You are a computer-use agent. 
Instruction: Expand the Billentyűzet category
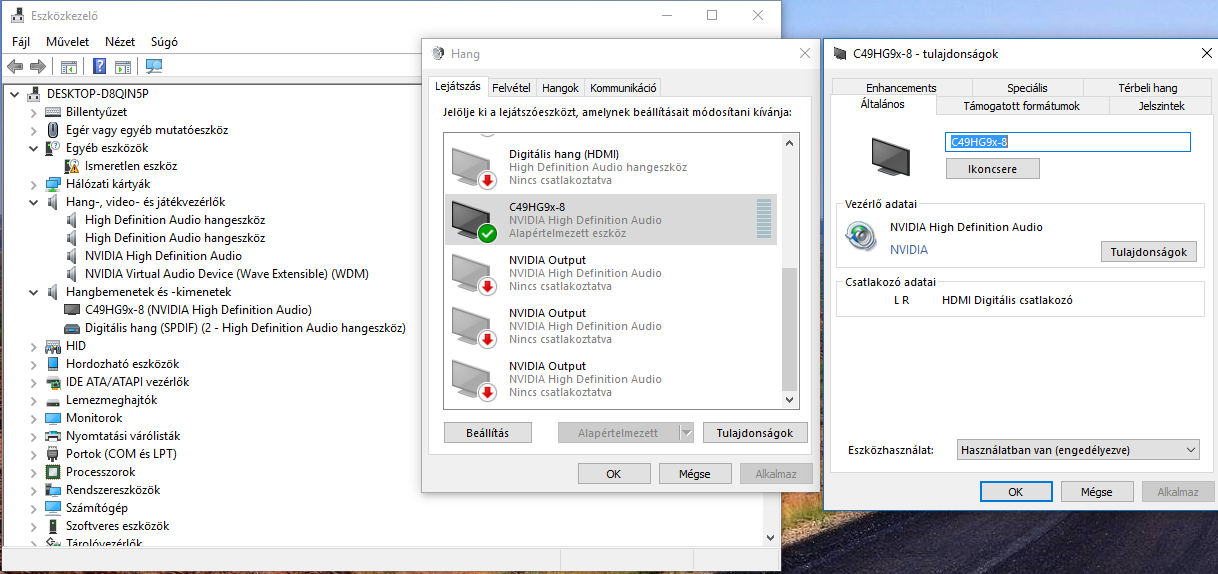[x=33, y=112]
